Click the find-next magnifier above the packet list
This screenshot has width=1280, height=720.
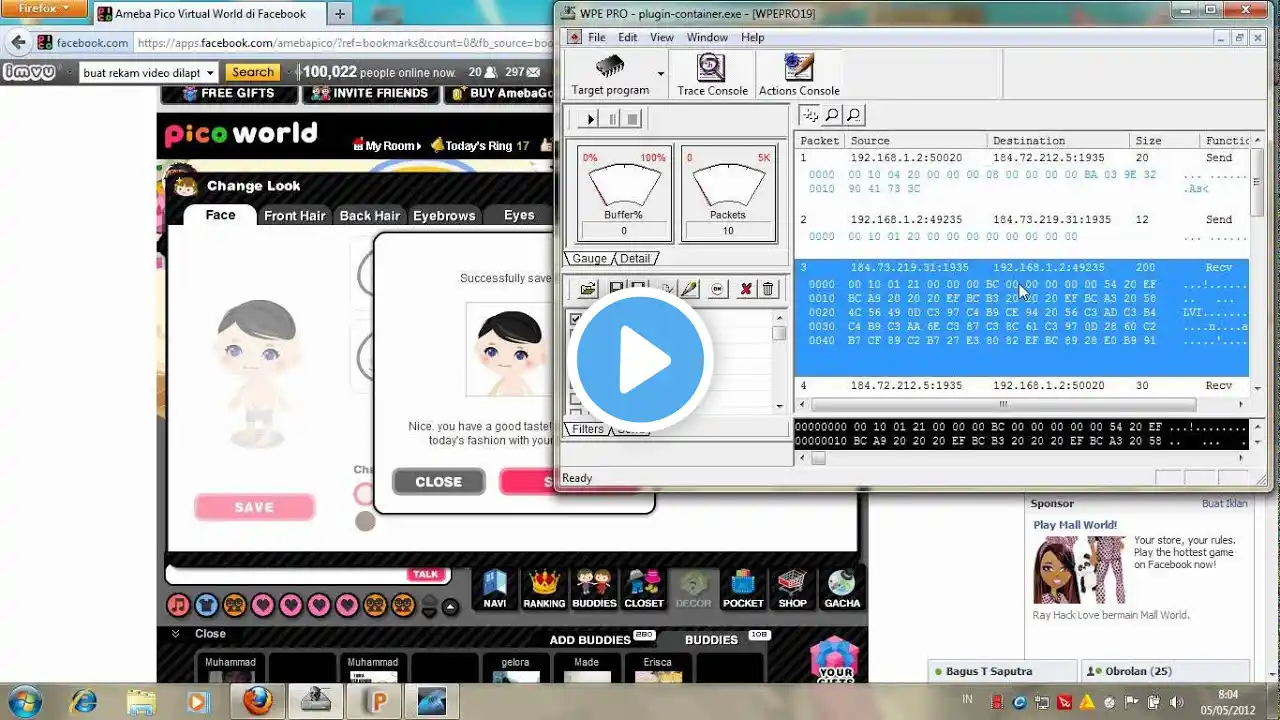[x=854, y=116]
